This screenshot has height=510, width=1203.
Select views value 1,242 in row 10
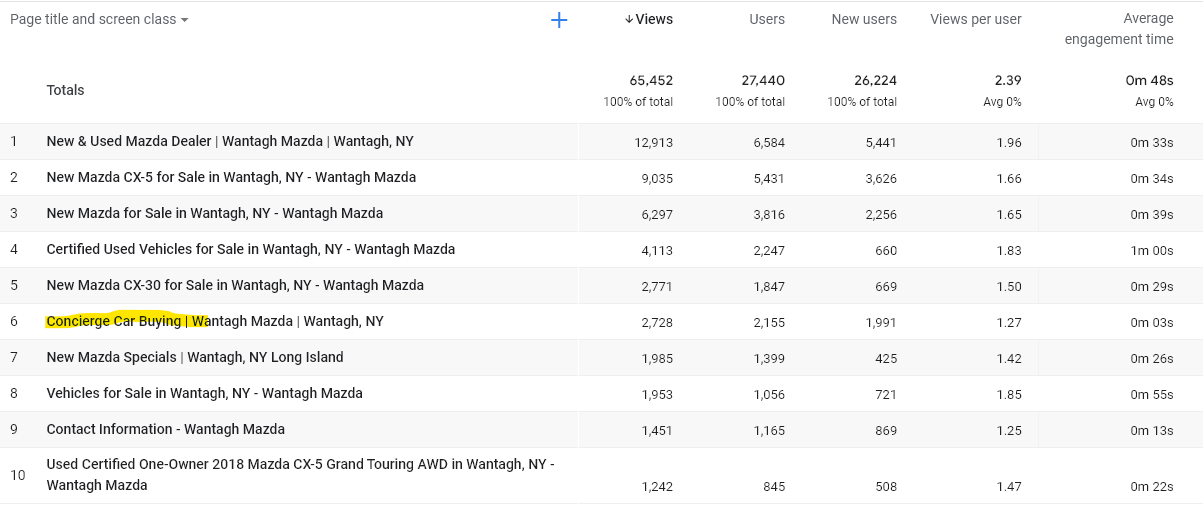pyautogui.click(x=657, y=487)
